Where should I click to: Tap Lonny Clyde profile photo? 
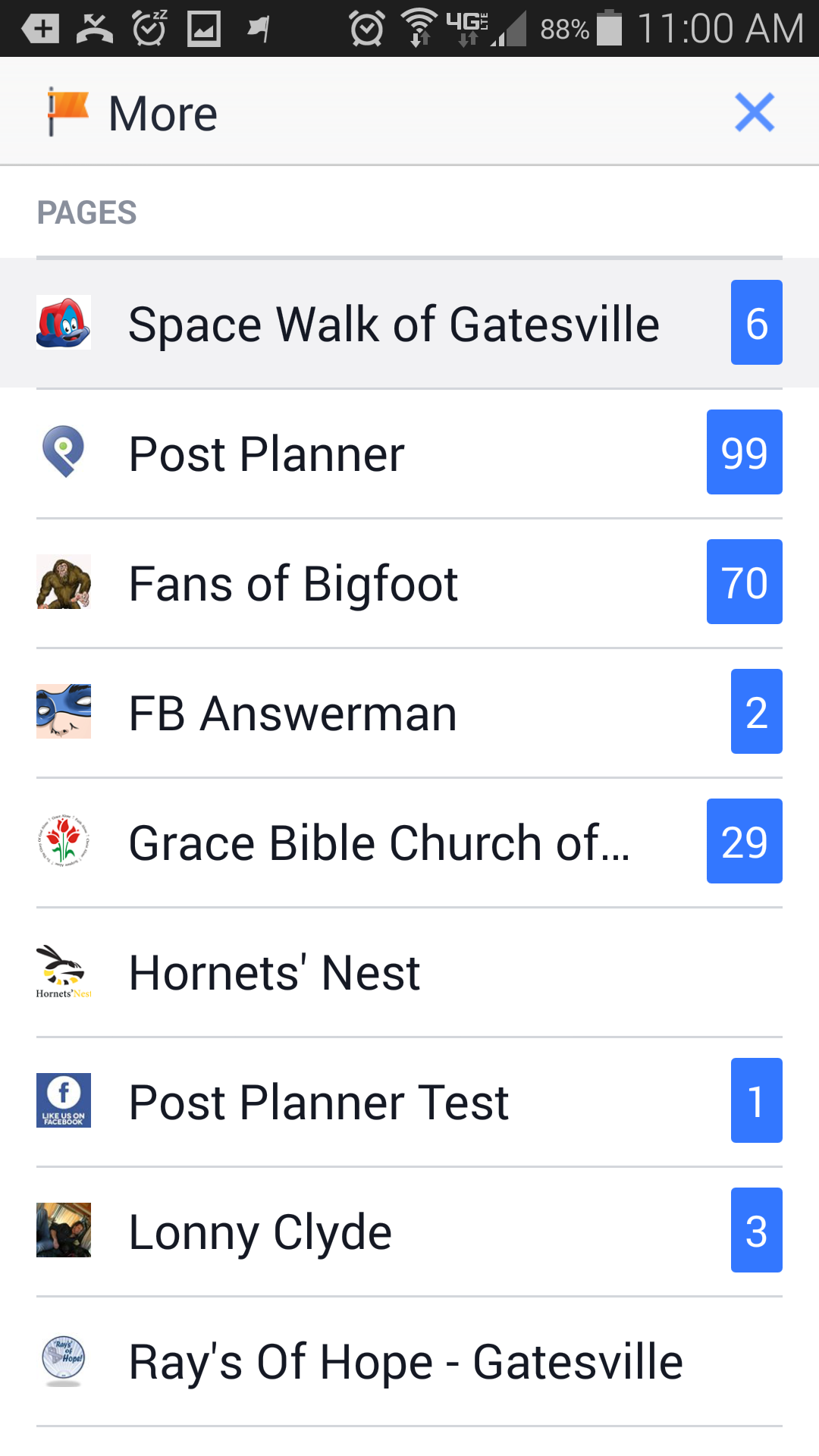(x=64, y=1230)
